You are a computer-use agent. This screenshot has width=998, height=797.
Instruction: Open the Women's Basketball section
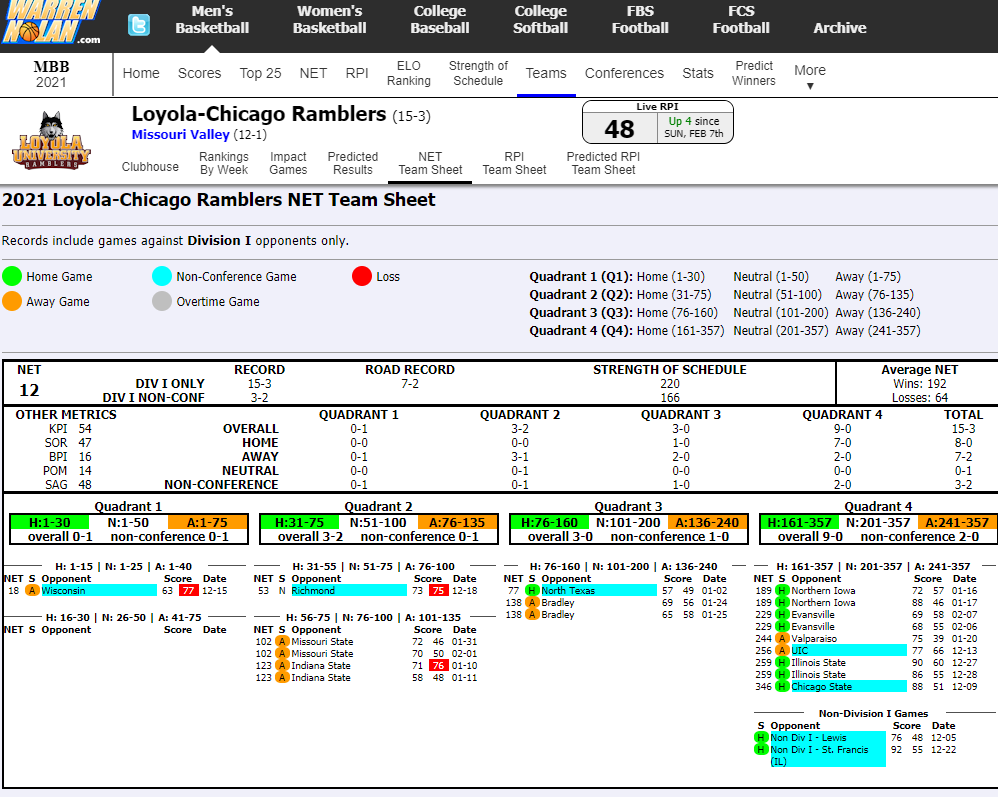[330, 20]
